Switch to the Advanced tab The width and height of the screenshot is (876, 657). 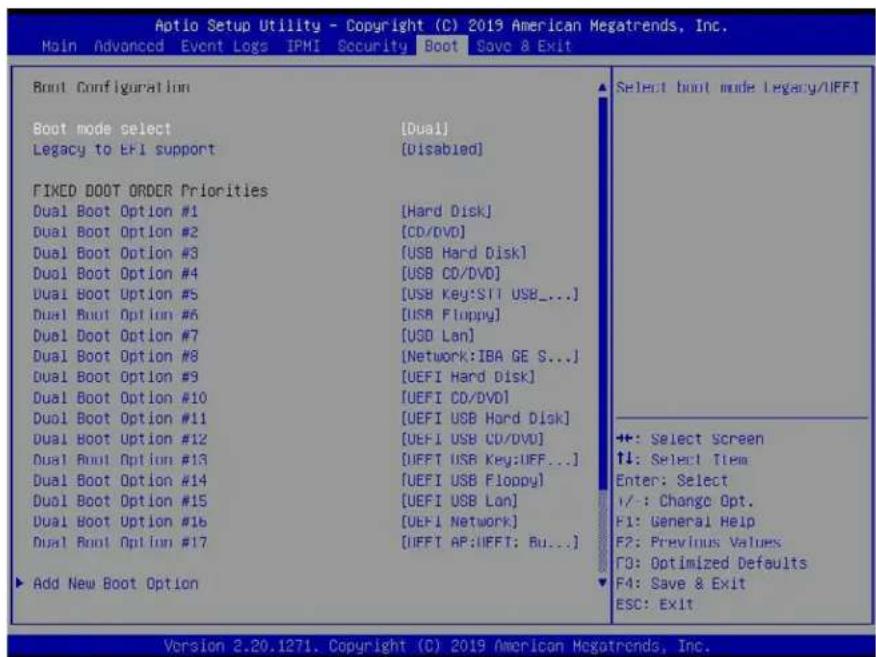[129, 46]
